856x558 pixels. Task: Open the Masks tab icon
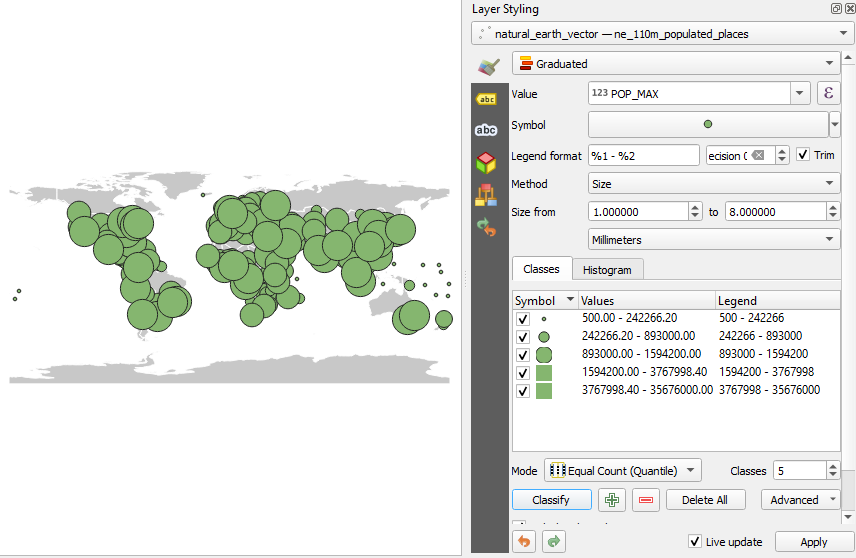486,130
